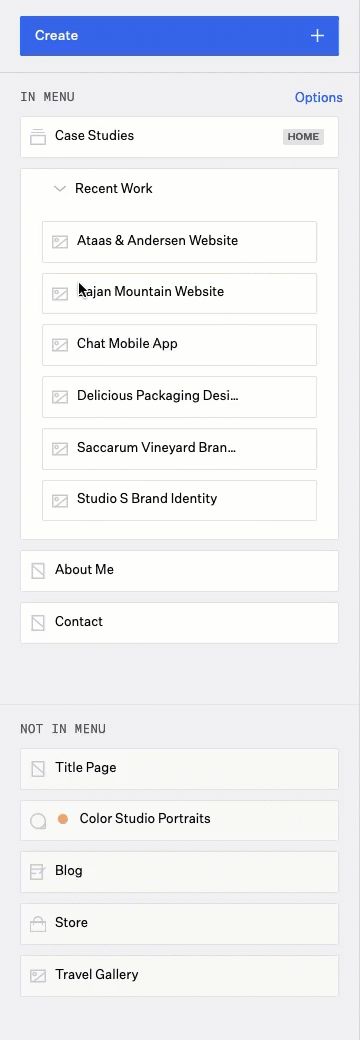The image size is (360, 1040).
Task: Open the Delicious Packaging Design page
Action: (179, 397)
